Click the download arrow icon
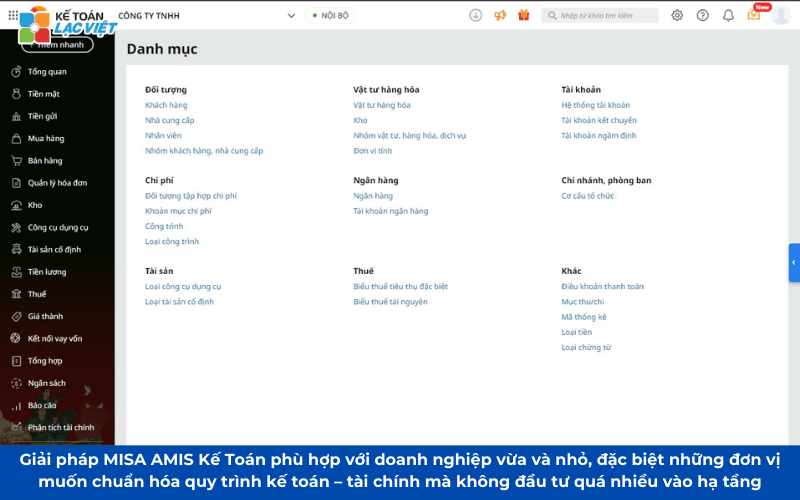 click(475, 15)
